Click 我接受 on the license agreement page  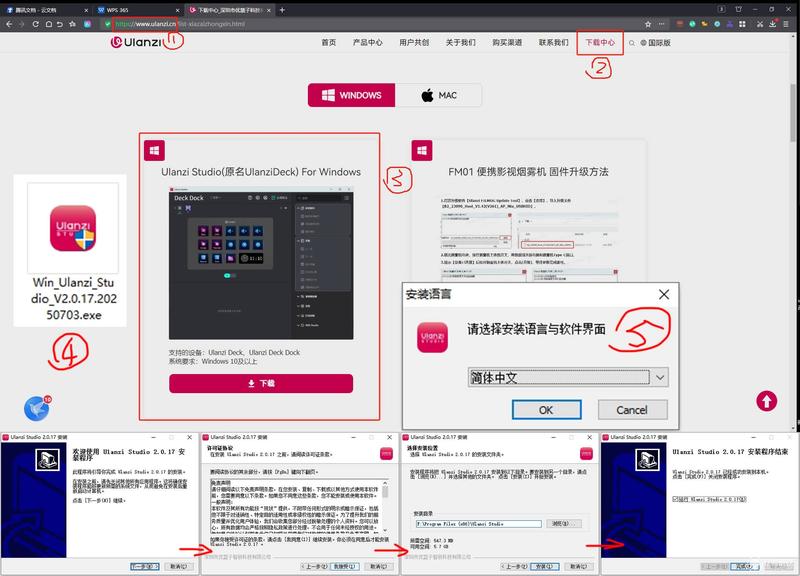345,566
